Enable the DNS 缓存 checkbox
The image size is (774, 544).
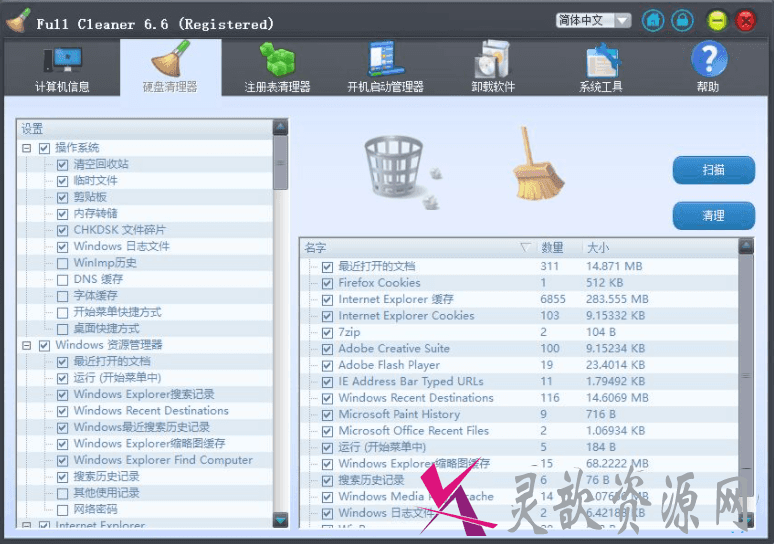[62, 280]
